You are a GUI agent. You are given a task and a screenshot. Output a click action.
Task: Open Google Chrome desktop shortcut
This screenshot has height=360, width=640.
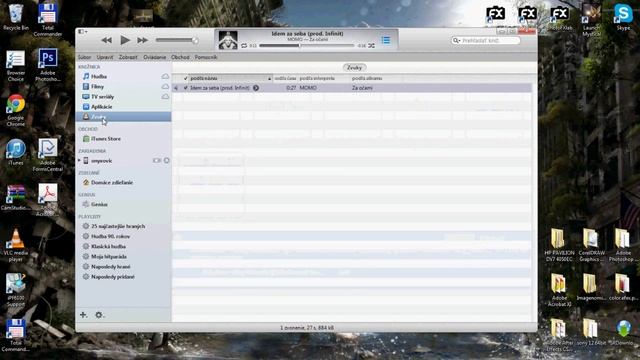(x=16, y=110)
